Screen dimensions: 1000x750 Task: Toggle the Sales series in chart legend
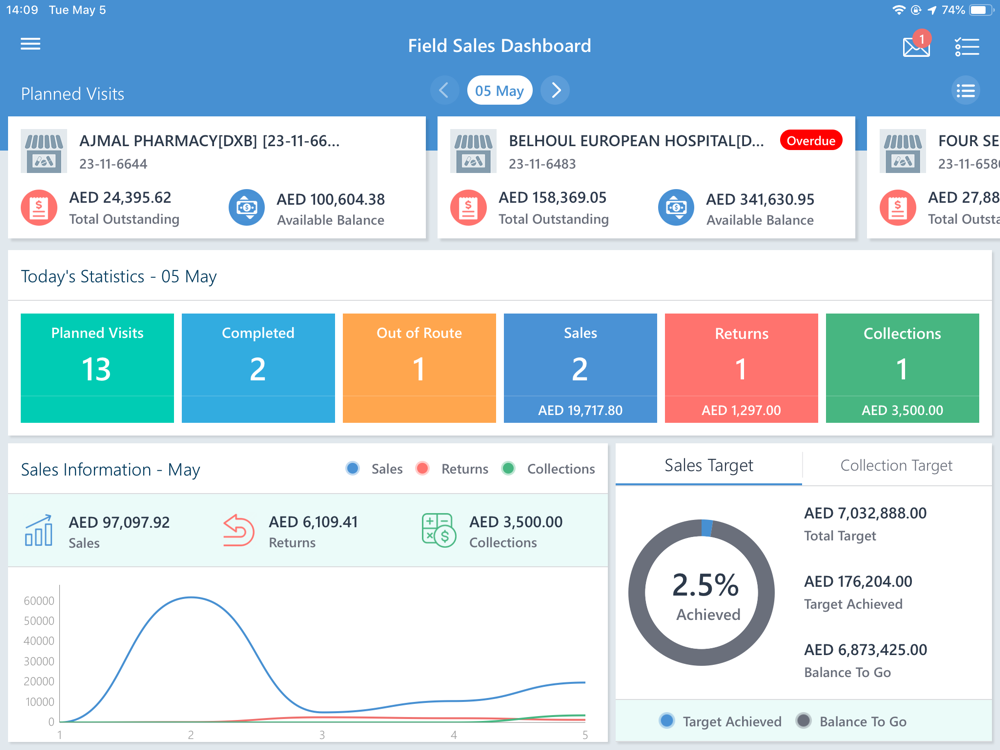374,469
